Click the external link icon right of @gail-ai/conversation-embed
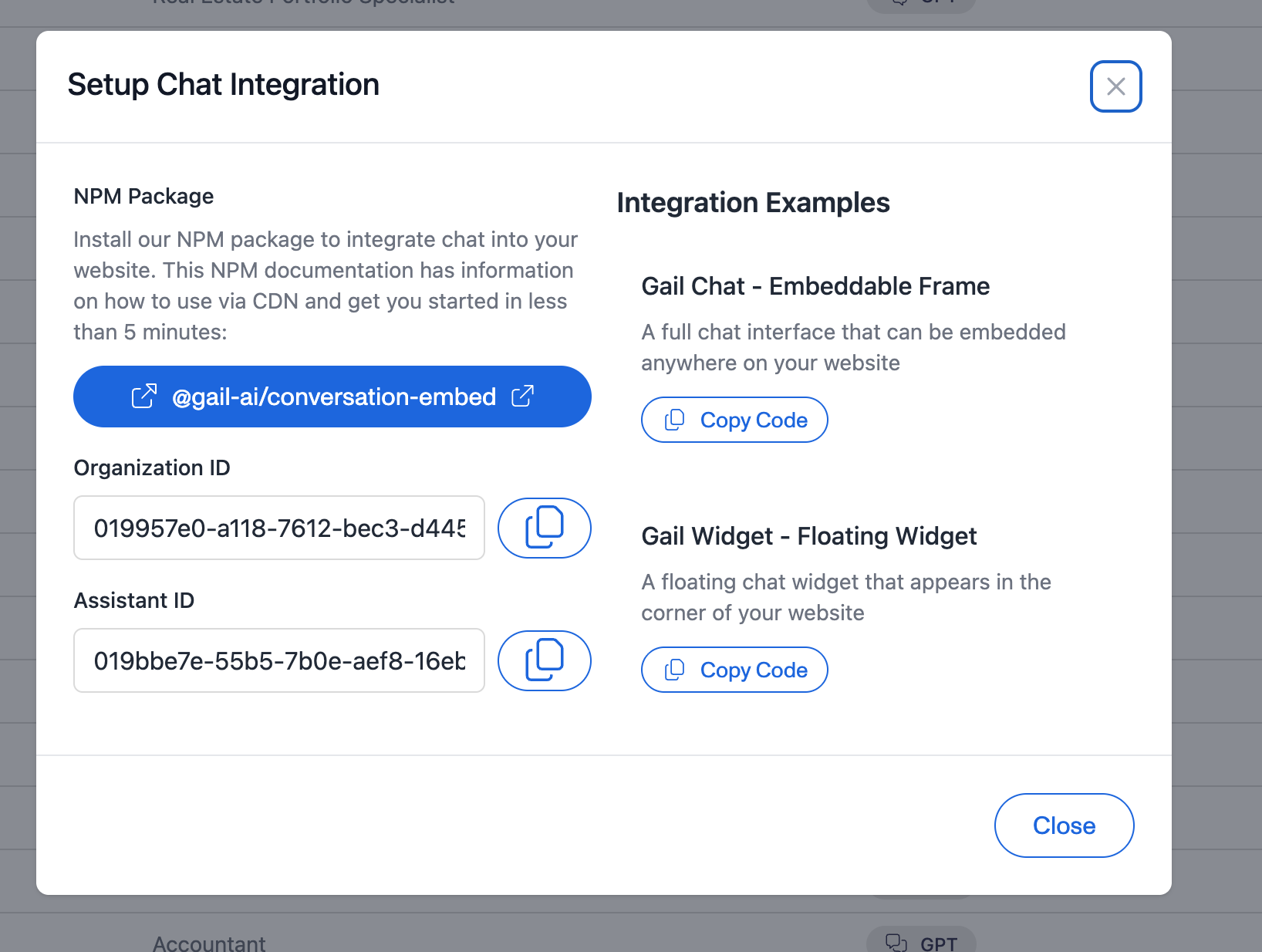 pos(523,396)
